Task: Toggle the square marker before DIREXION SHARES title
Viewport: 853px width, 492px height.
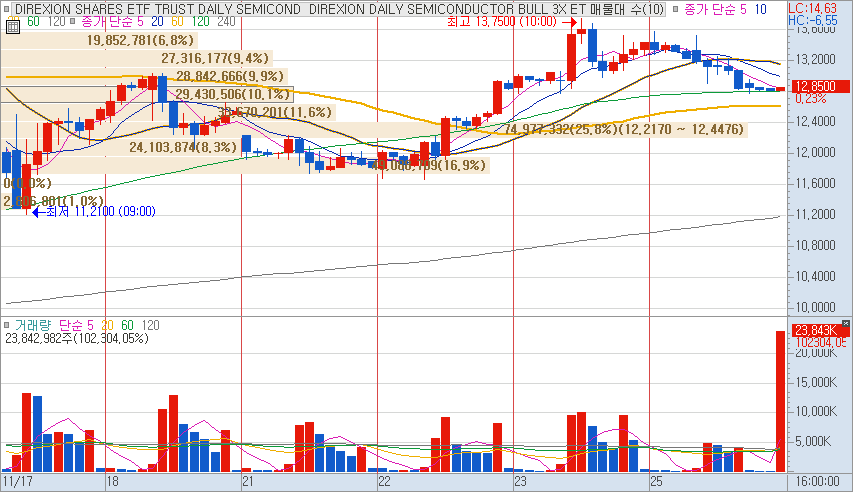Action: pos(7,9)
